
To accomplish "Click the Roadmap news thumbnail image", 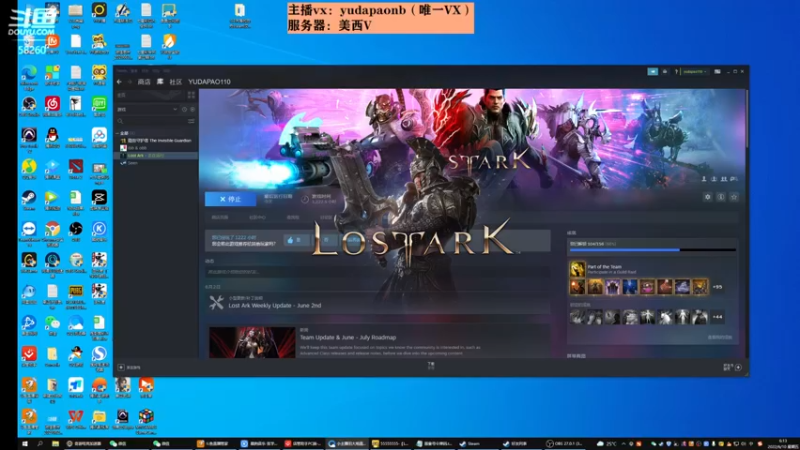I will click(x=252, y=342).
